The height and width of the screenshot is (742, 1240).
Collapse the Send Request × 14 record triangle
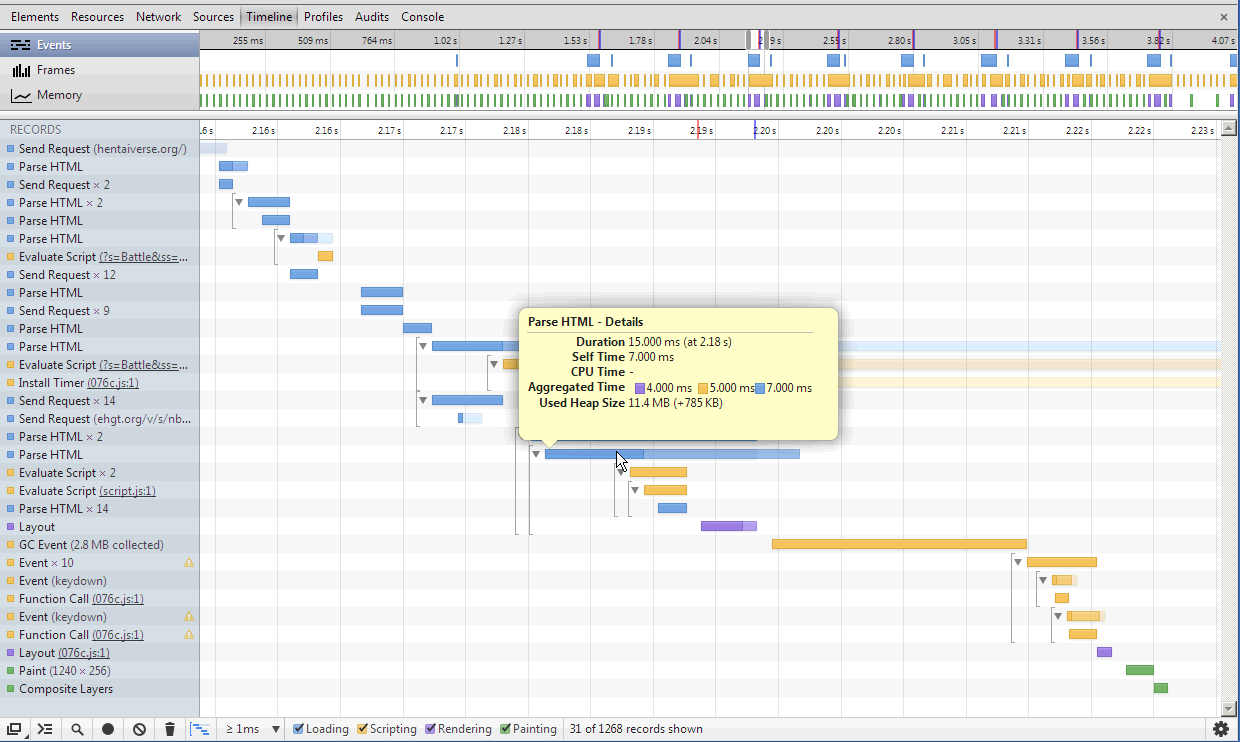click(x=423, y=400)
